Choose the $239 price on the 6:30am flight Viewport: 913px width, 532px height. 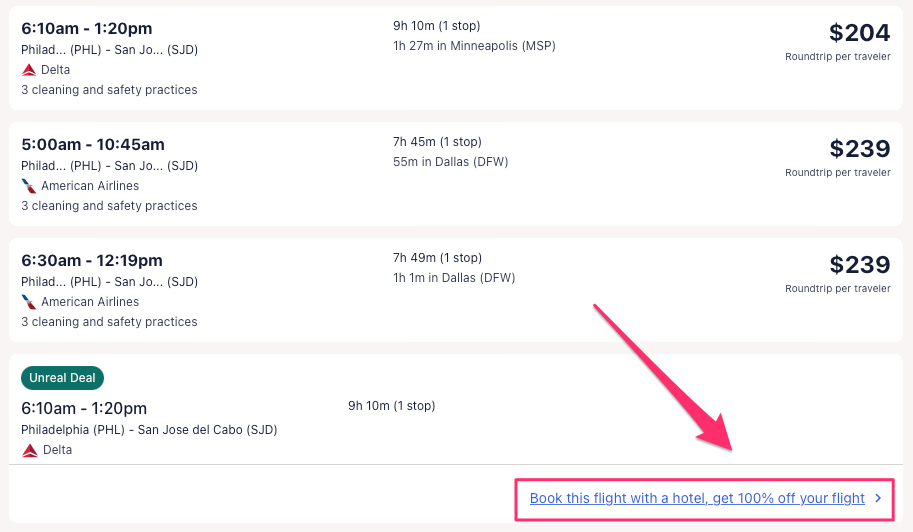(x=859, y=265)
